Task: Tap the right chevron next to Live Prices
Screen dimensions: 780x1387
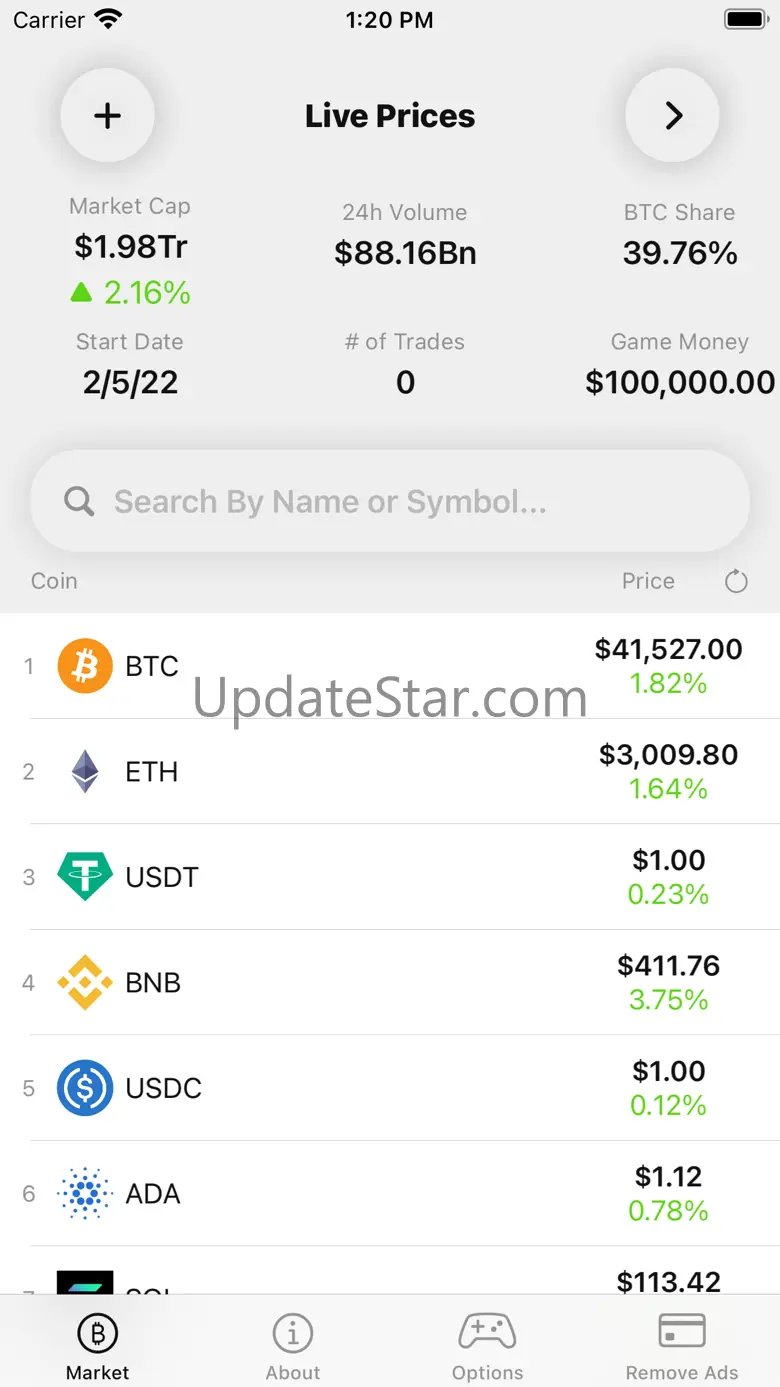Action: tap(672, 116)
